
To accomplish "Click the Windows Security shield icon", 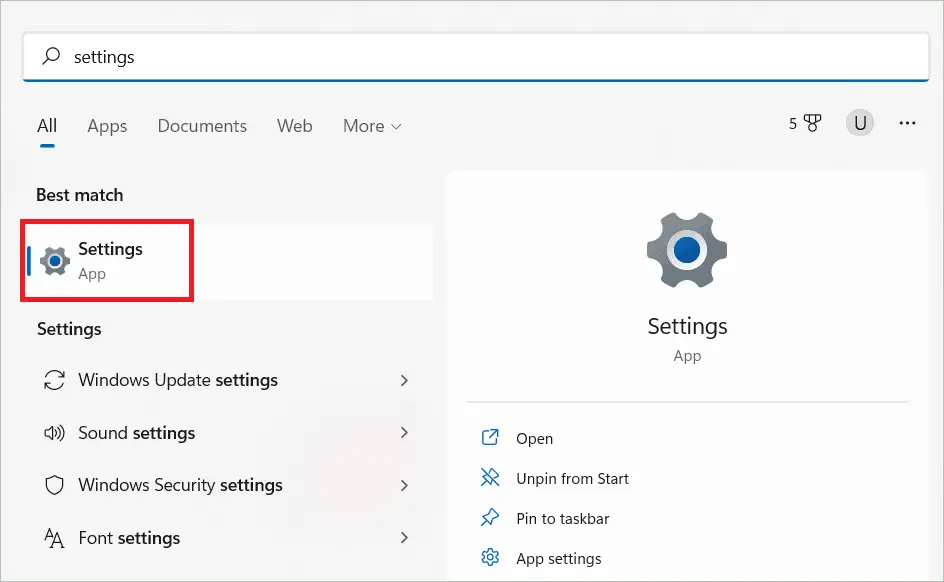I will 54,485.
